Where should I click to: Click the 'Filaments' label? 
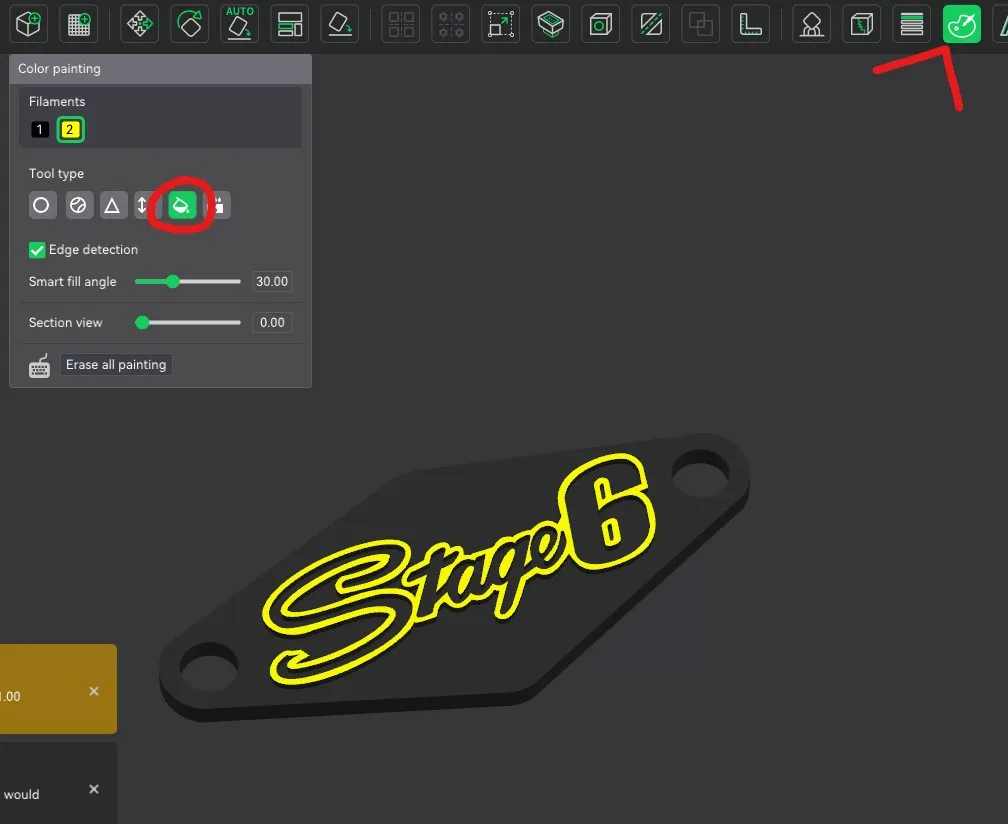click(x=57, y=102)
